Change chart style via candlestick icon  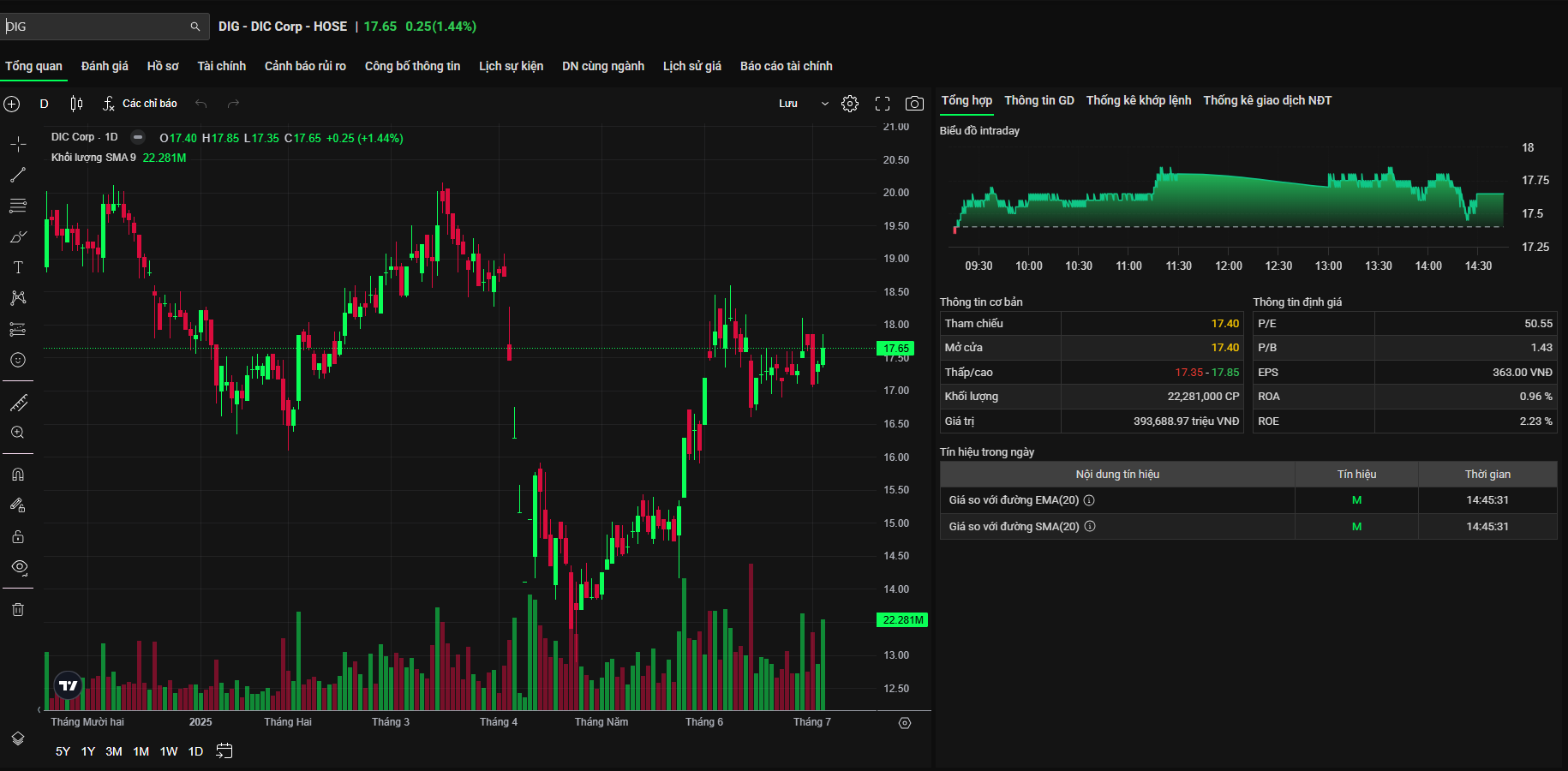[x=76, y=104]
